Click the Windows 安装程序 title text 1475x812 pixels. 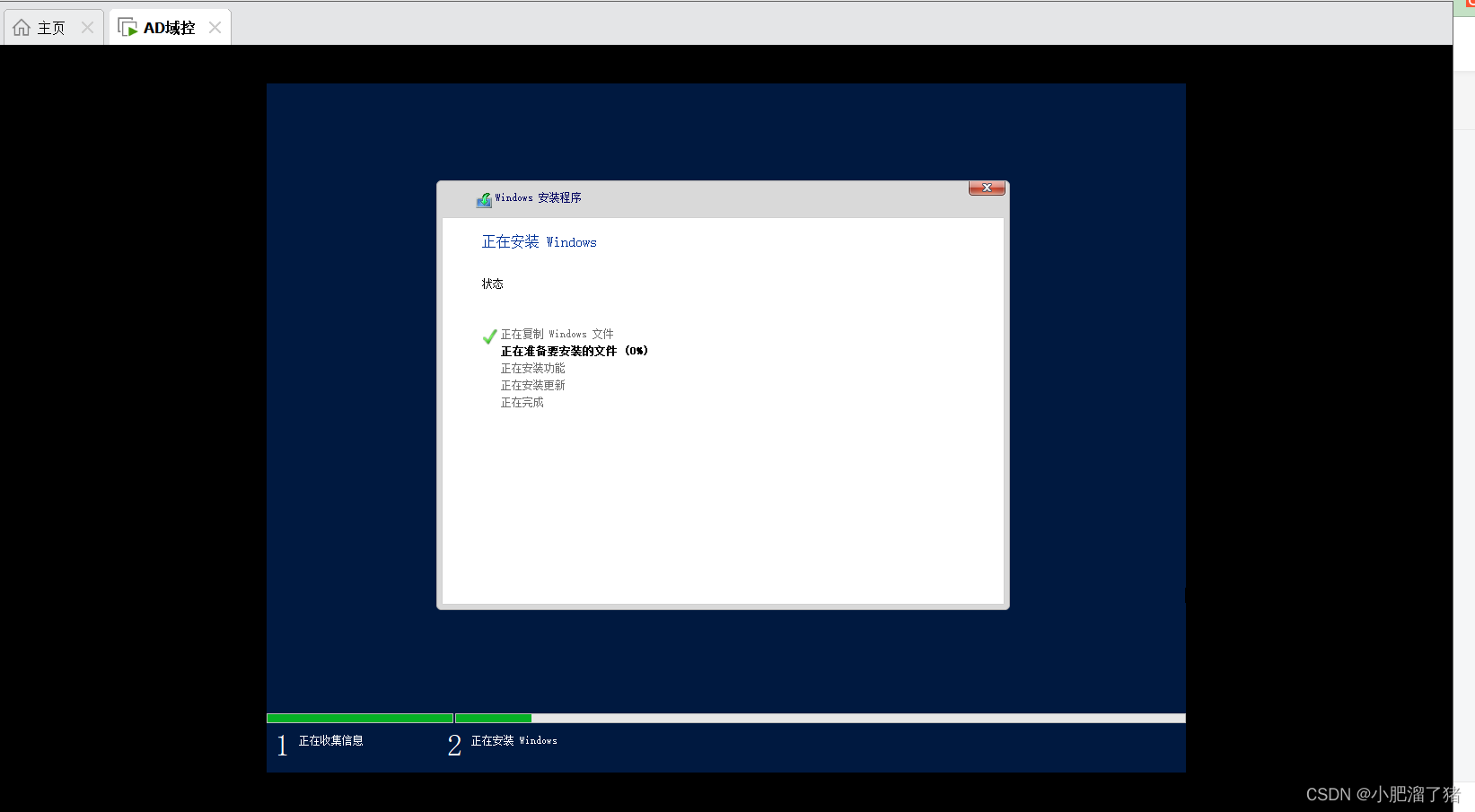(x=538, y=197)
